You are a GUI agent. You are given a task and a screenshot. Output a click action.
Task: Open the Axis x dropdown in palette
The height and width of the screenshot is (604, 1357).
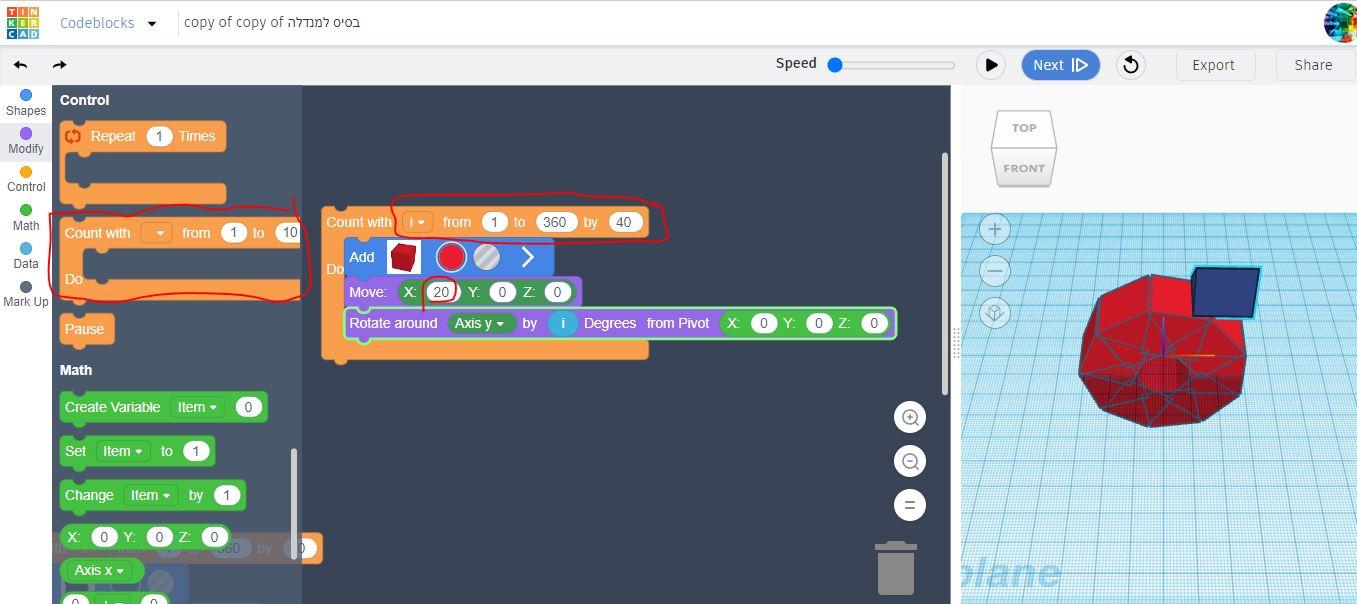click(100, 570)
